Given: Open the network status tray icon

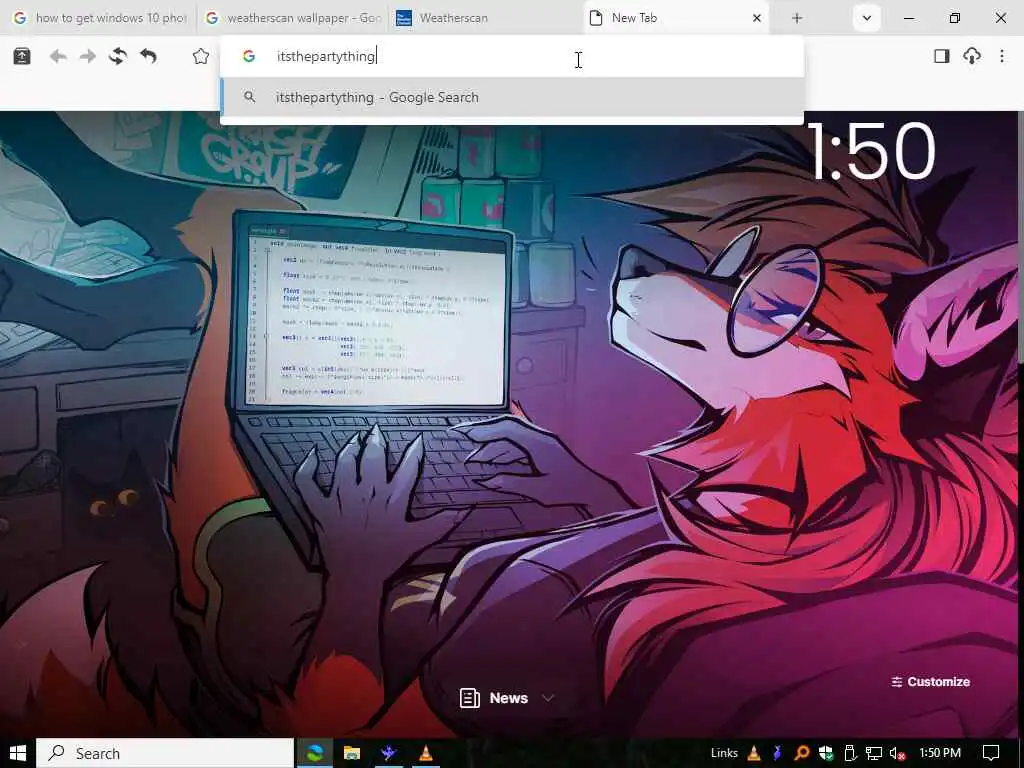Looking at the screenshot, I should point(874,753).
